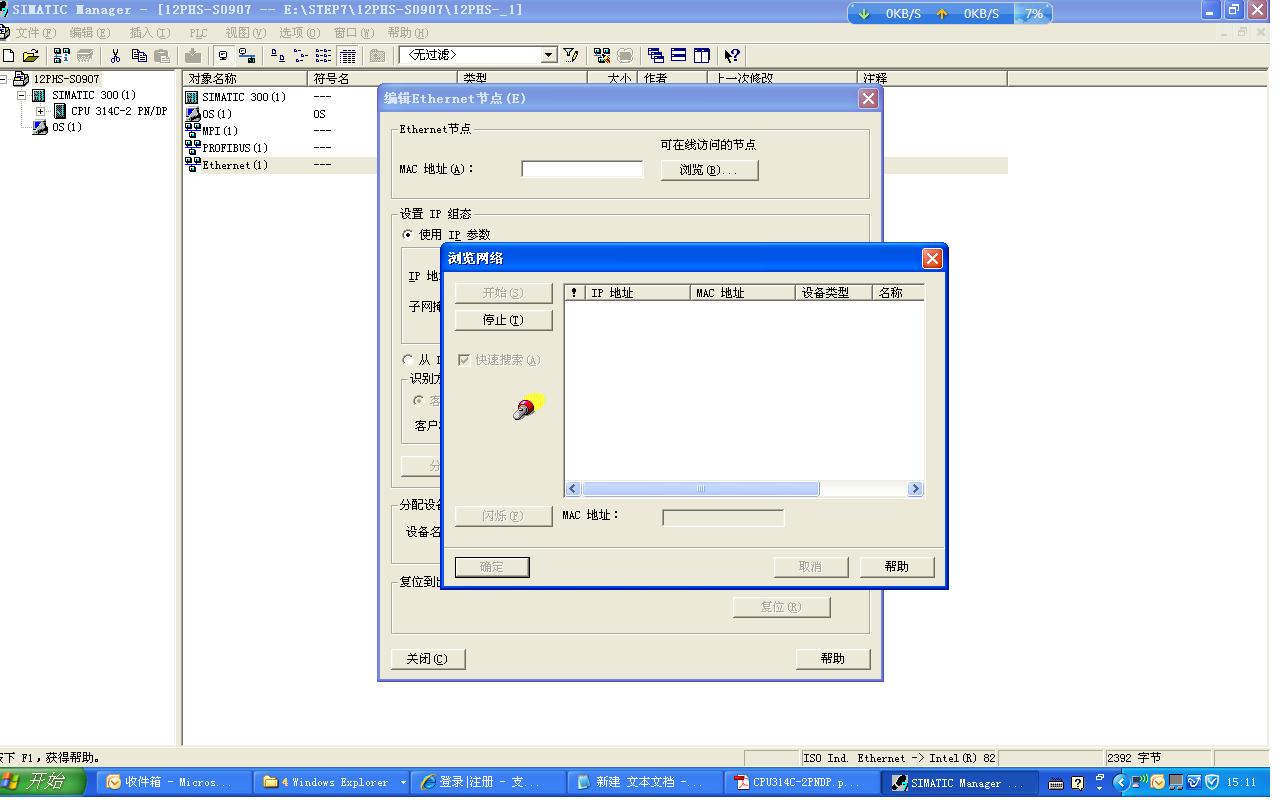Click the New project toolbar icon
This screenshot has height=800, width=1280.
tap(9, 56)
